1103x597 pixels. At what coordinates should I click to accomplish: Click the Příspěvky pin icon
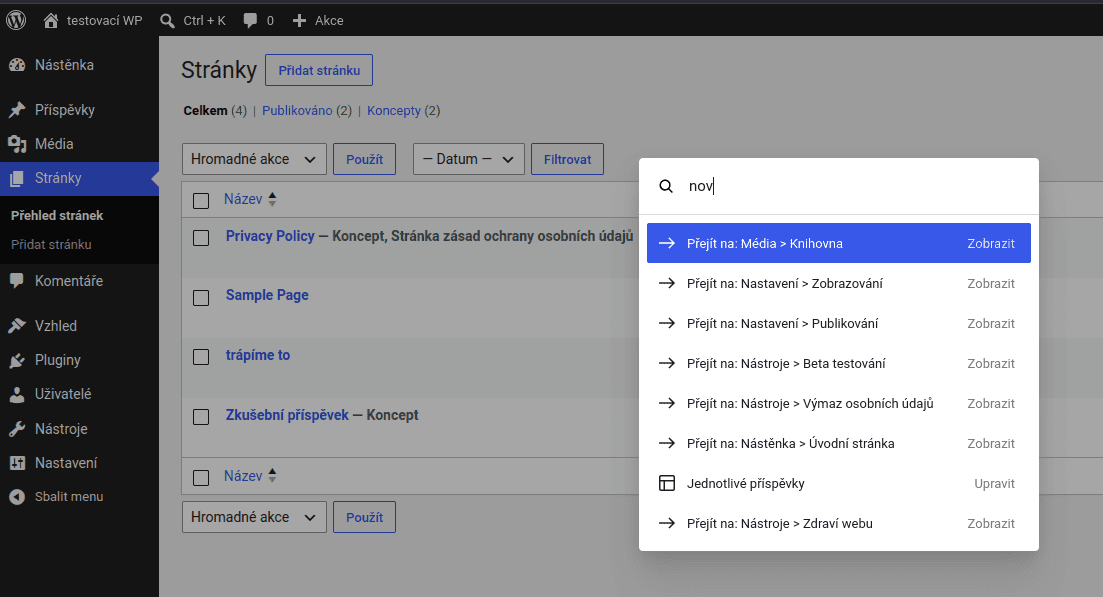click(x=17, y=110)
